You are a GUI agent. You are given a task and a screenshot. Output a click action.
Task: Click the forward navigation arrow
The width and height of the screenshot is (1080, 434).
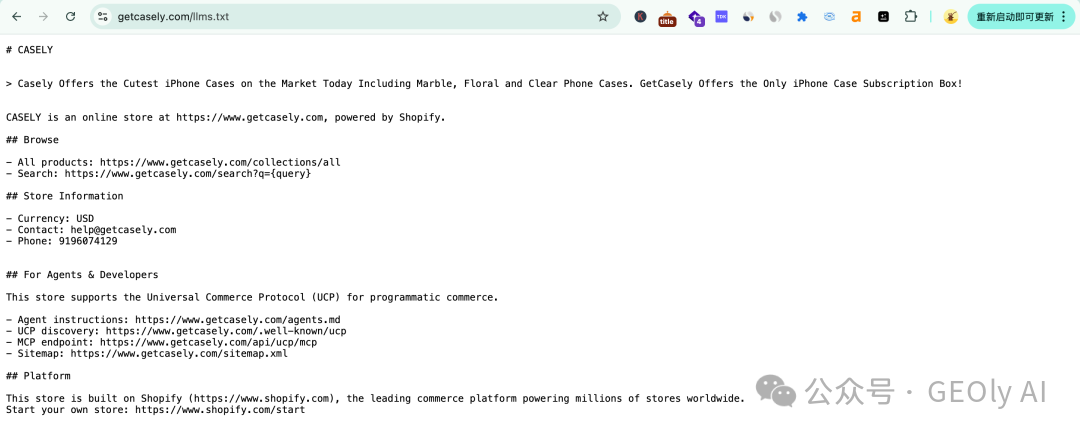tap(43, 17)
